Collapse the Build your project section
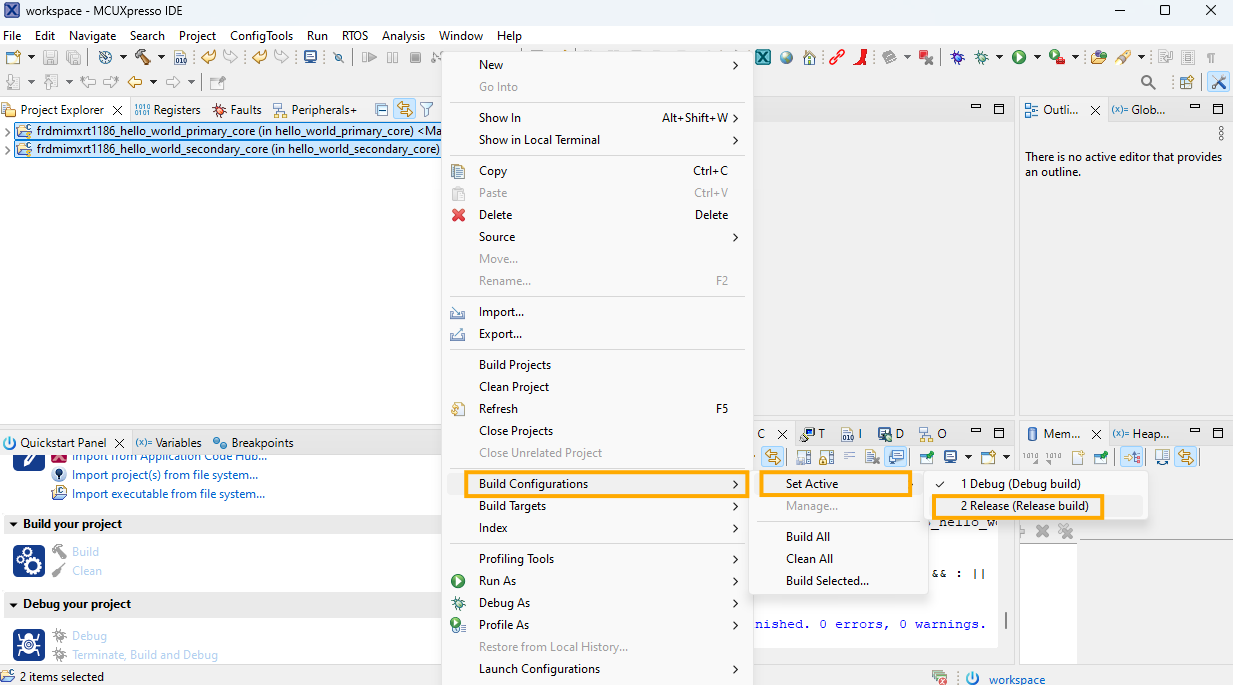Viewport: 1233px width, 685px height. [x=12, y=525]
